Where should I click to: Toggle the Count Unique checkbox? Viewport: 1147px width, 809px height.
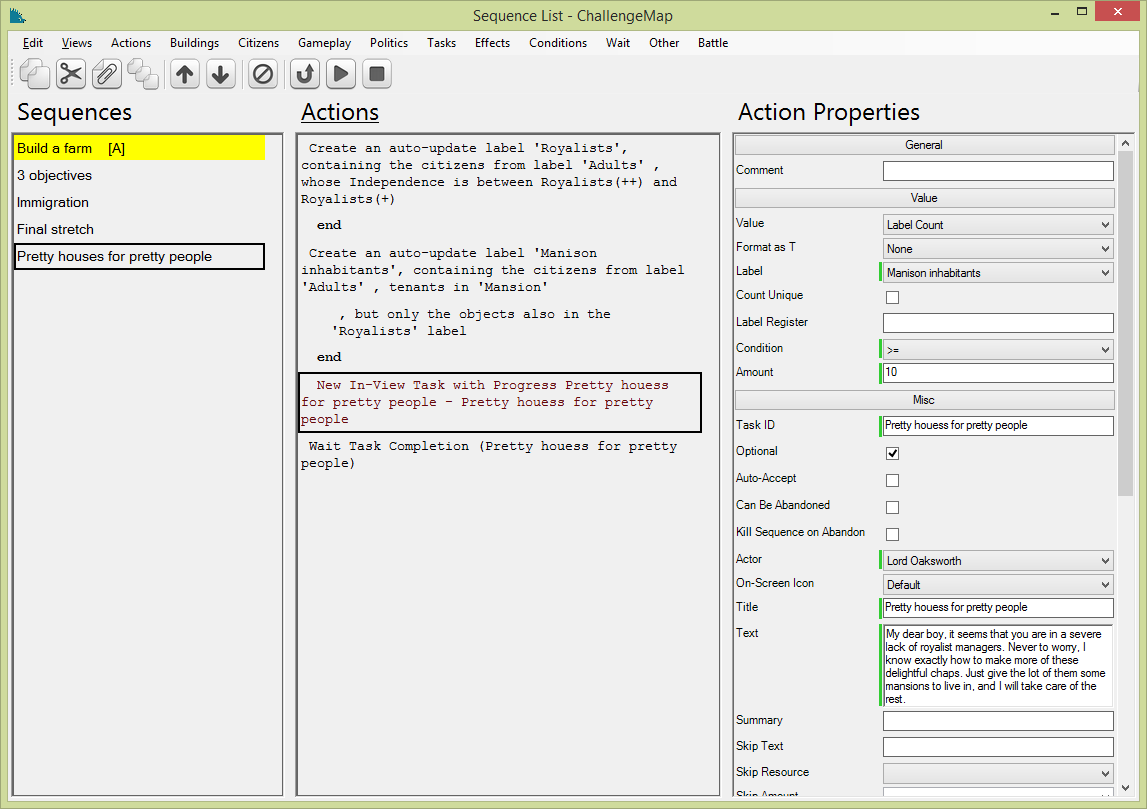(892, 297)
